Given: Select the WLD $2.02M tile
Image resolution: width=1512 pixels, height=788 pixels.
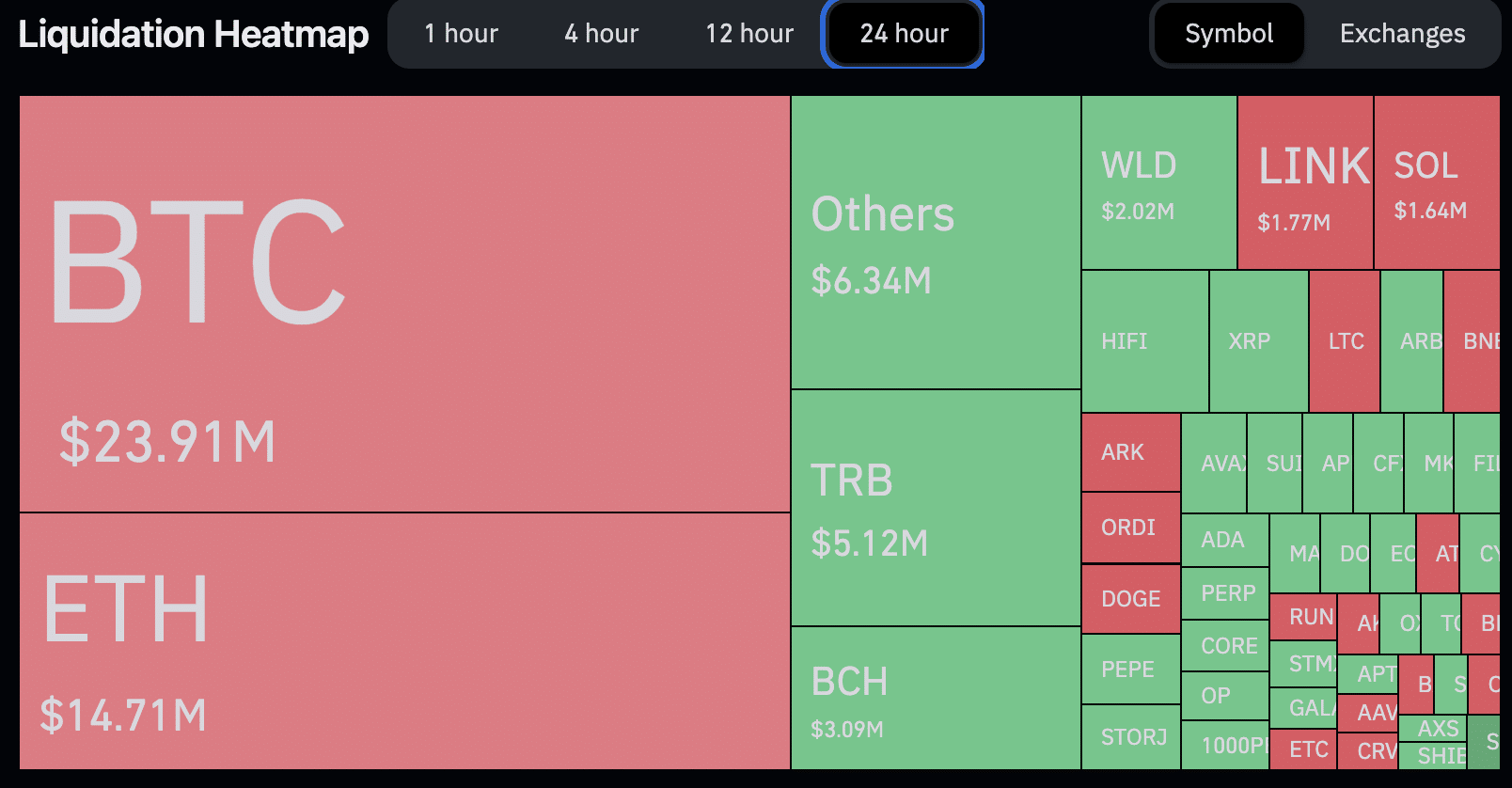Looking at the screenshot, I should tap(1158, 182).
